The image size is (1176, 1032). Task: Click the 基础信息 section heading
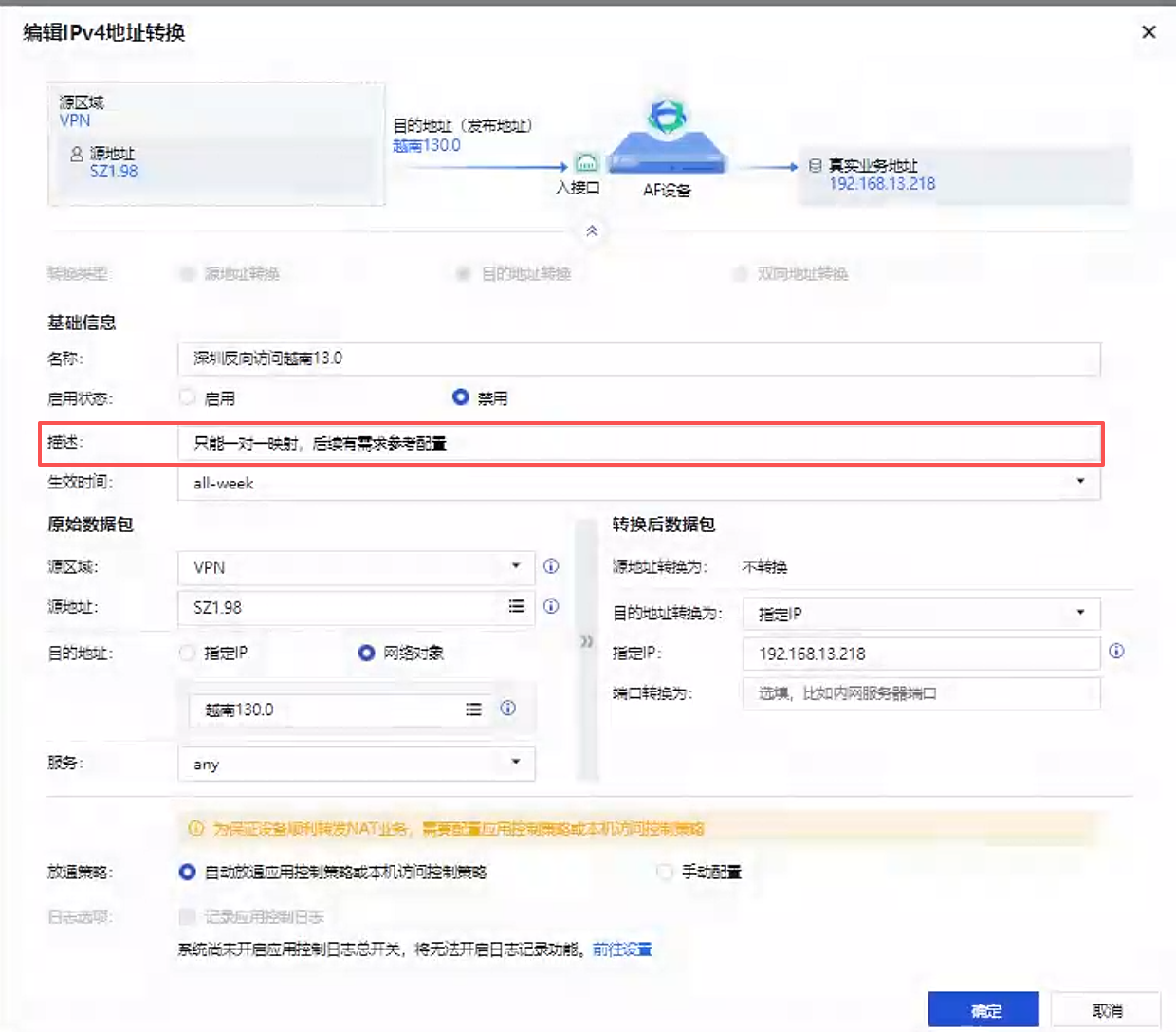82,322
